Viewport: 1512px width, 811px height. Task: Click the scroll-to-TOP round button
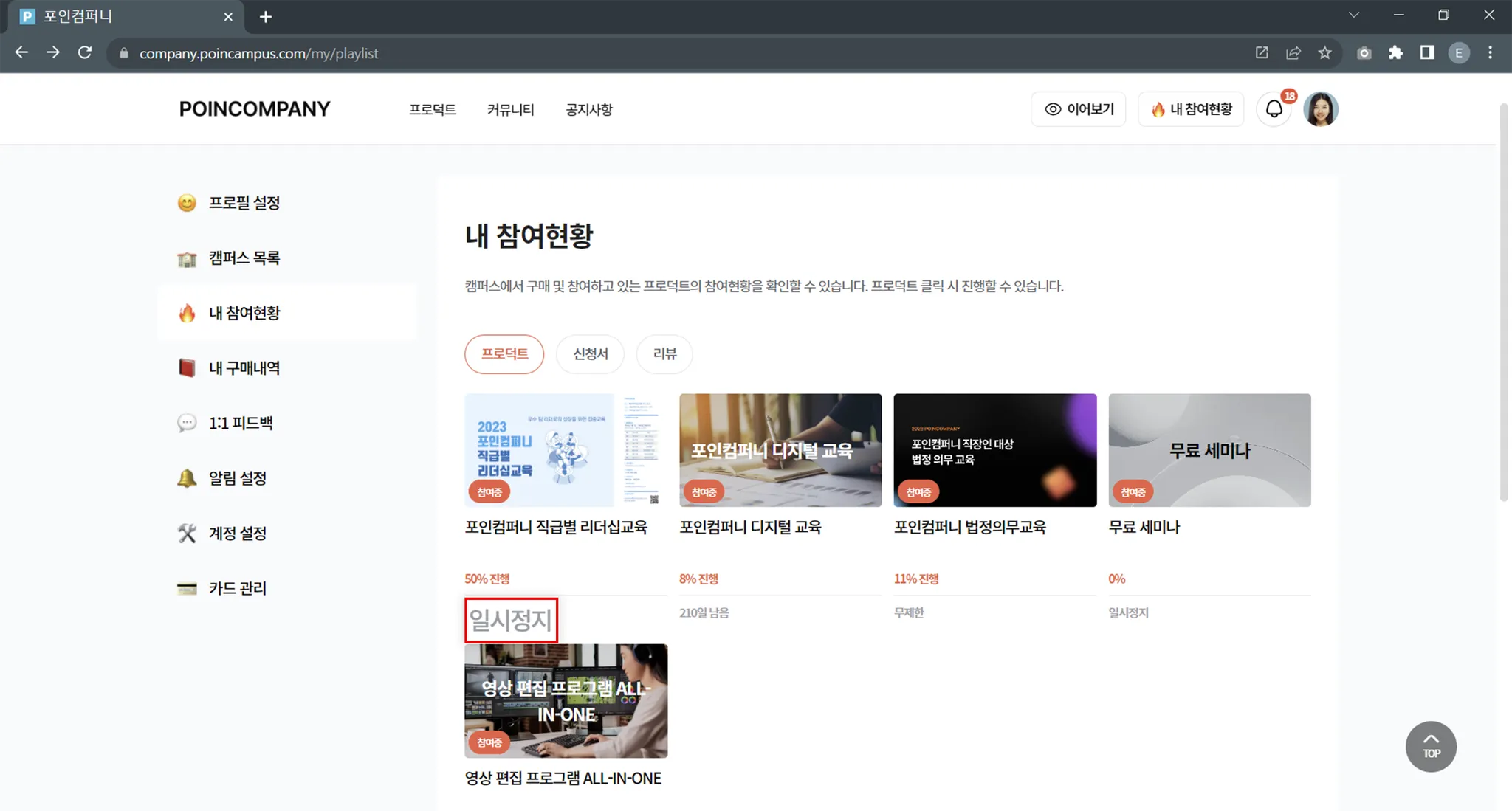pos(1430,746)
